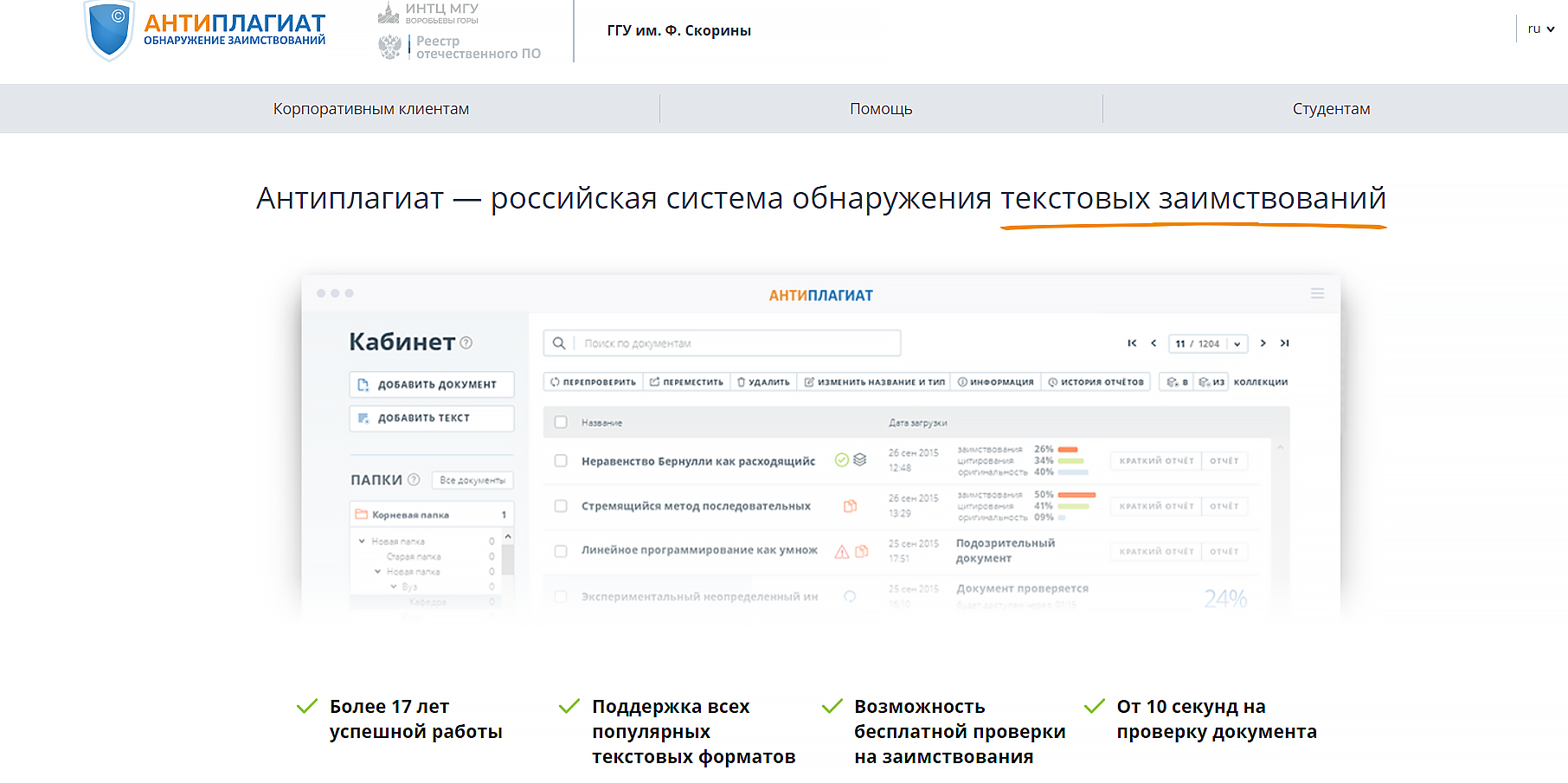Jump to the first page of documents

point(1132,343)
